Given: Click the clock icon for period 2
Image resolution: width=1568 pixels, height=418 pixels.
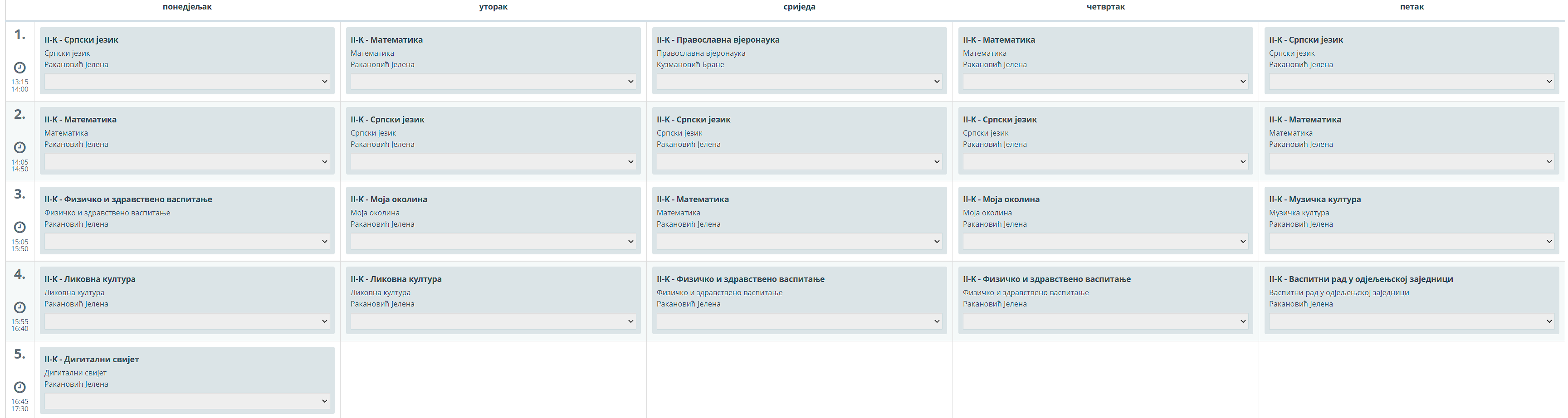Looking at the screenshot, I should coord(20,147).
